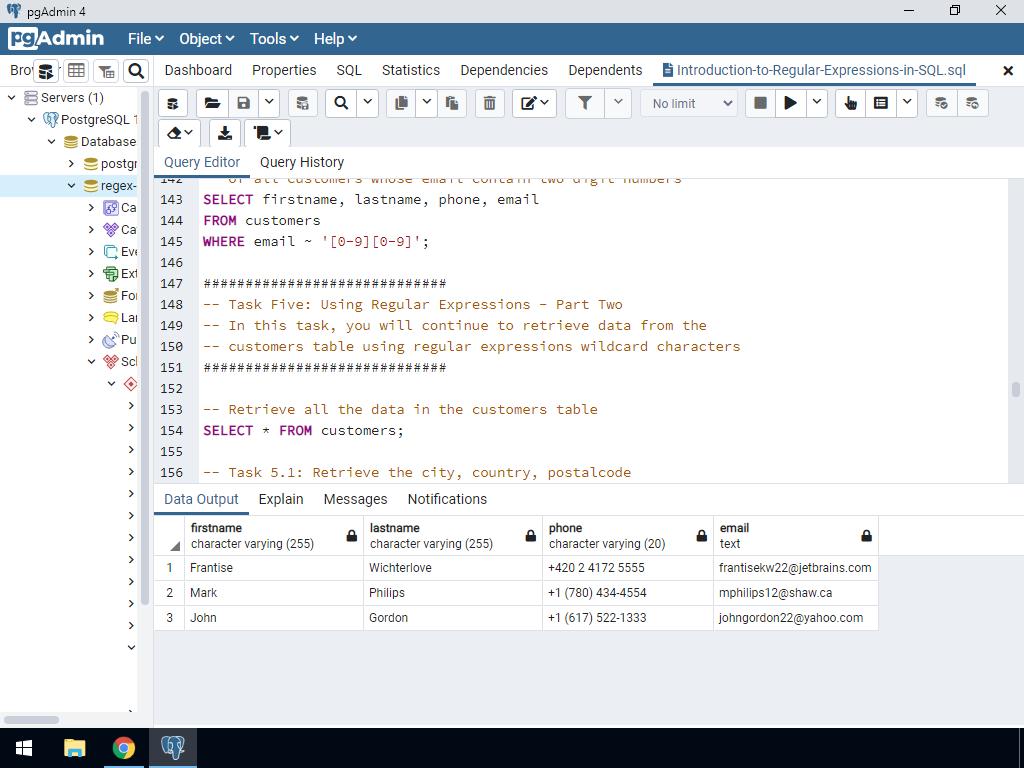Viewport: 1024px width, 768px height.
Task: Close the Introduction-to-Regular-Expressions SQL tab
Action: tap(1008, 70)
